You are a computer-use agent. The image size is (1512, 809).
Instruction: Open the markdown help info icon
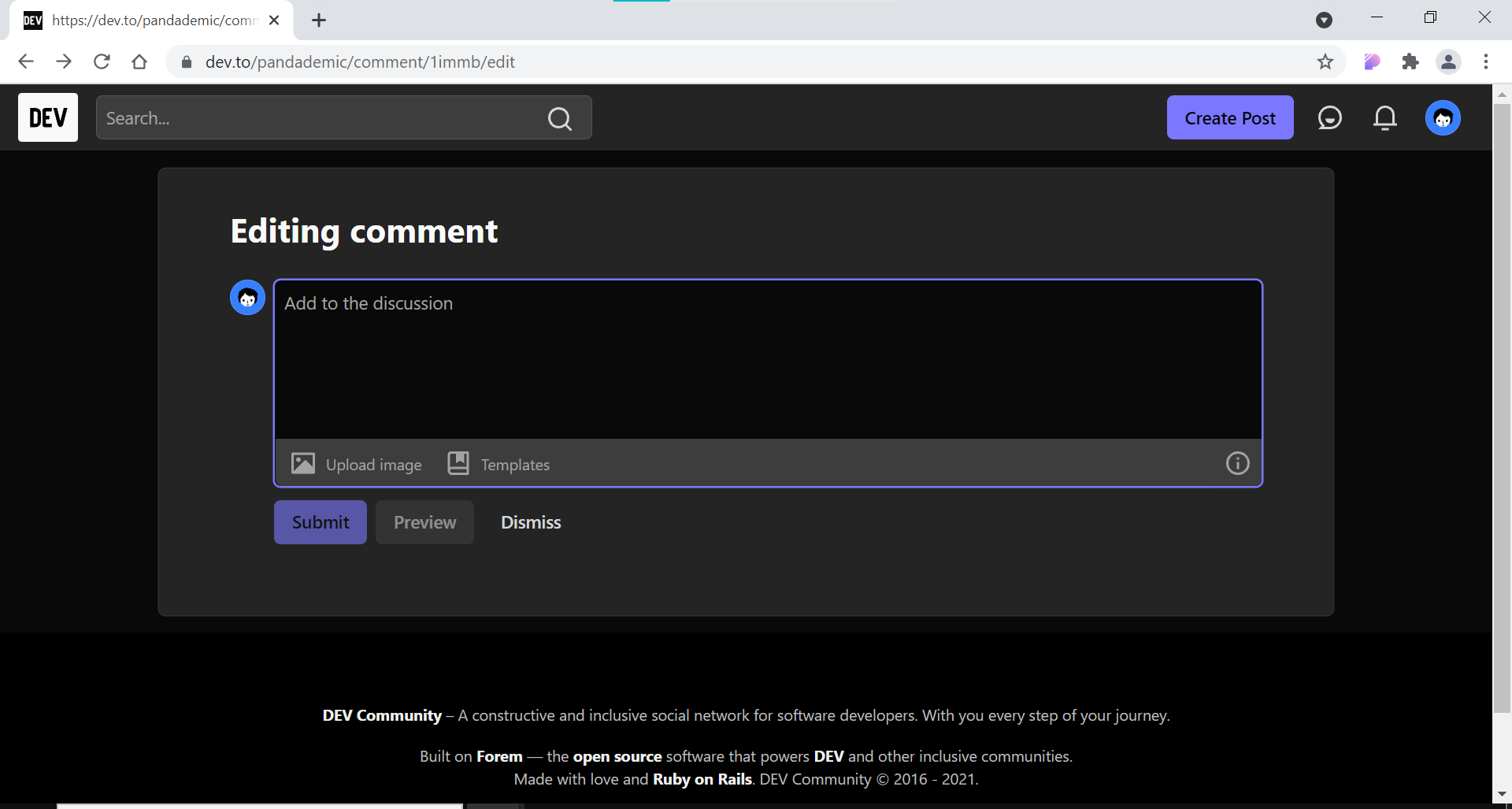click(1237, 463)
